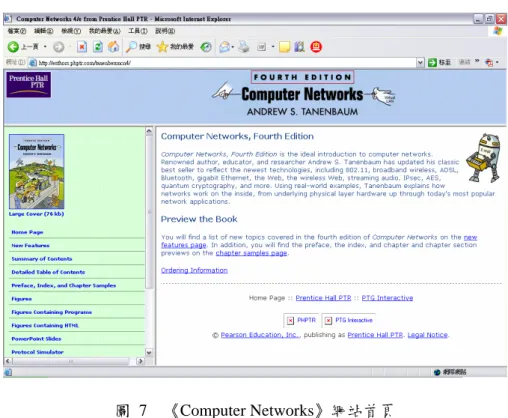Click the Prentice Hall PTR logo

tap(29, 85)
